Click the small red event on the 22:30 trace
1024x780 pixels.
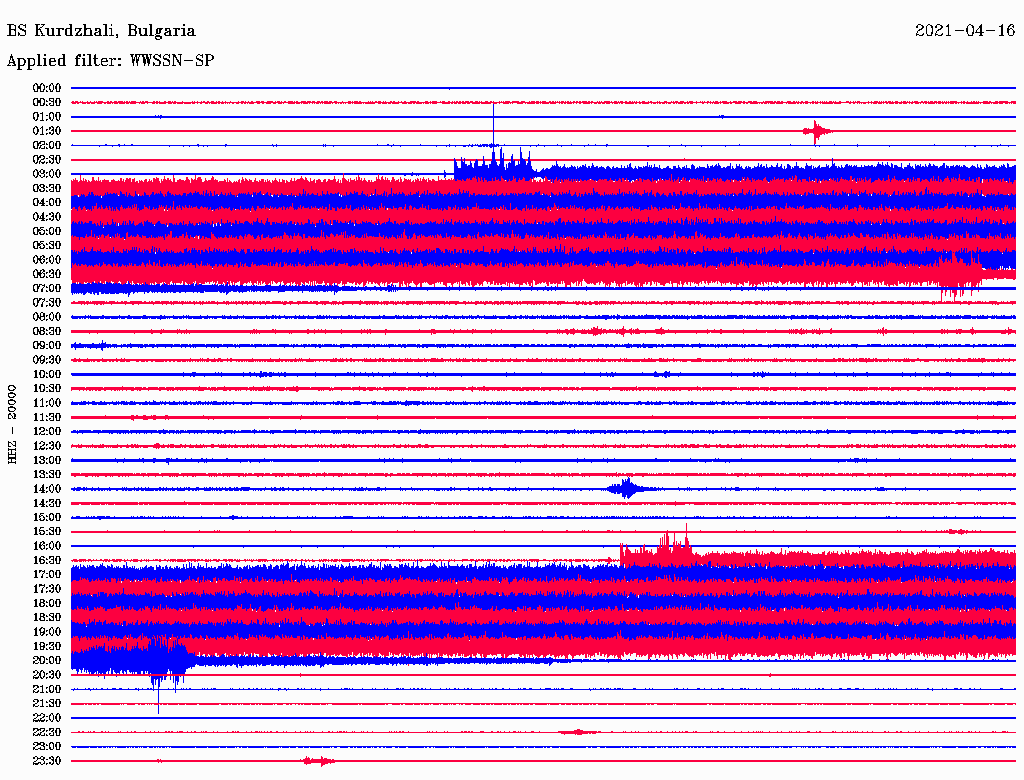[x=578, y=732]
